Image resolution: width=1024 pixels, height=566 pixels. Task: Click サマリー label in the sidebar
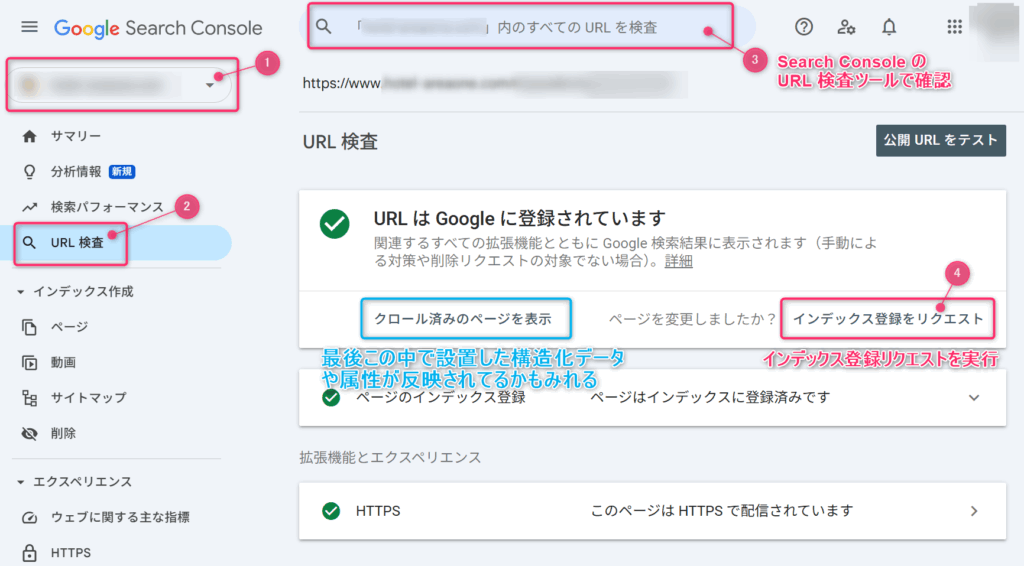click(x=76, y=136)
